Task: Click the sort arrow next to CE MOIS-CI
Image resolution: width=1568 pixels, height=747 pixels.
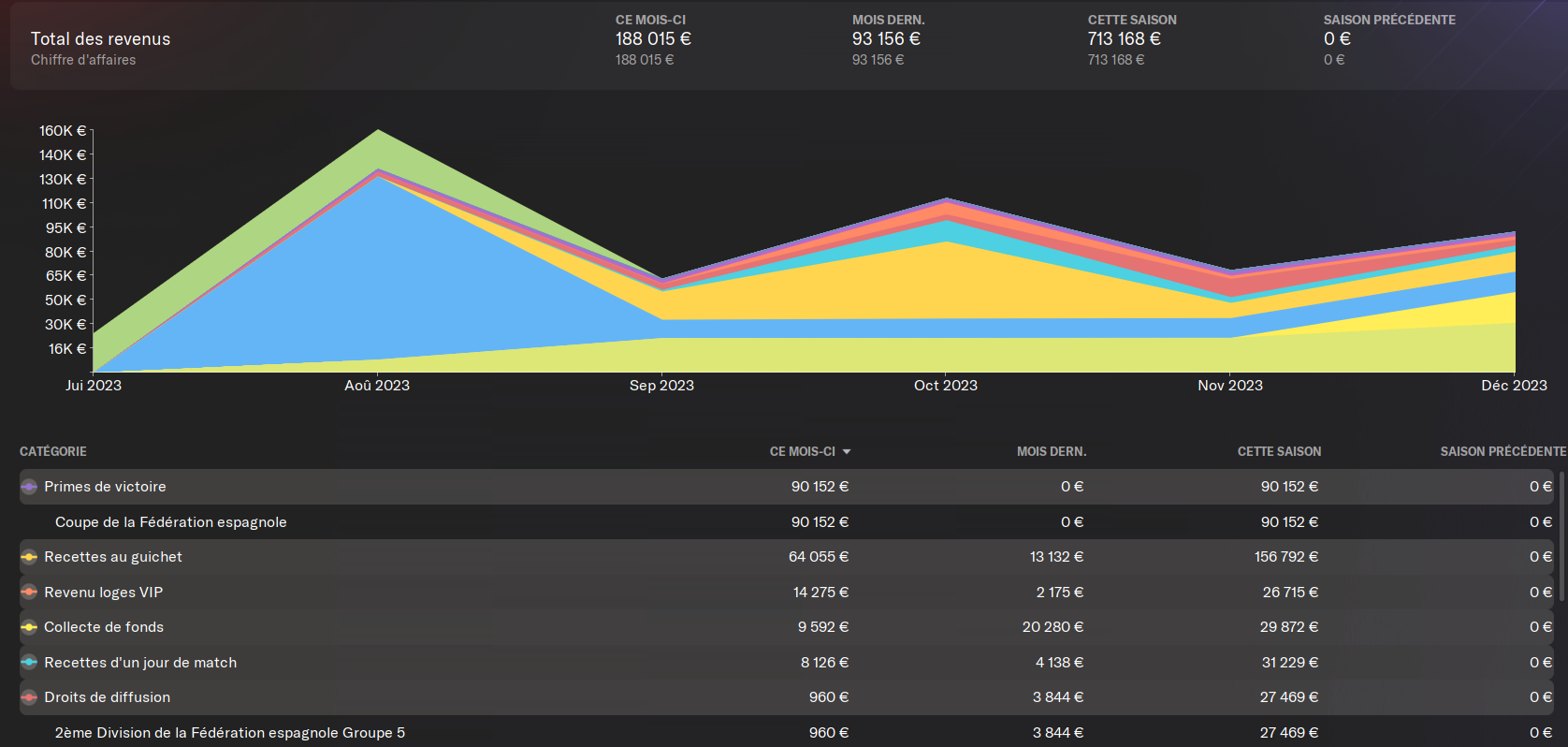Action: tap(847, 452)
